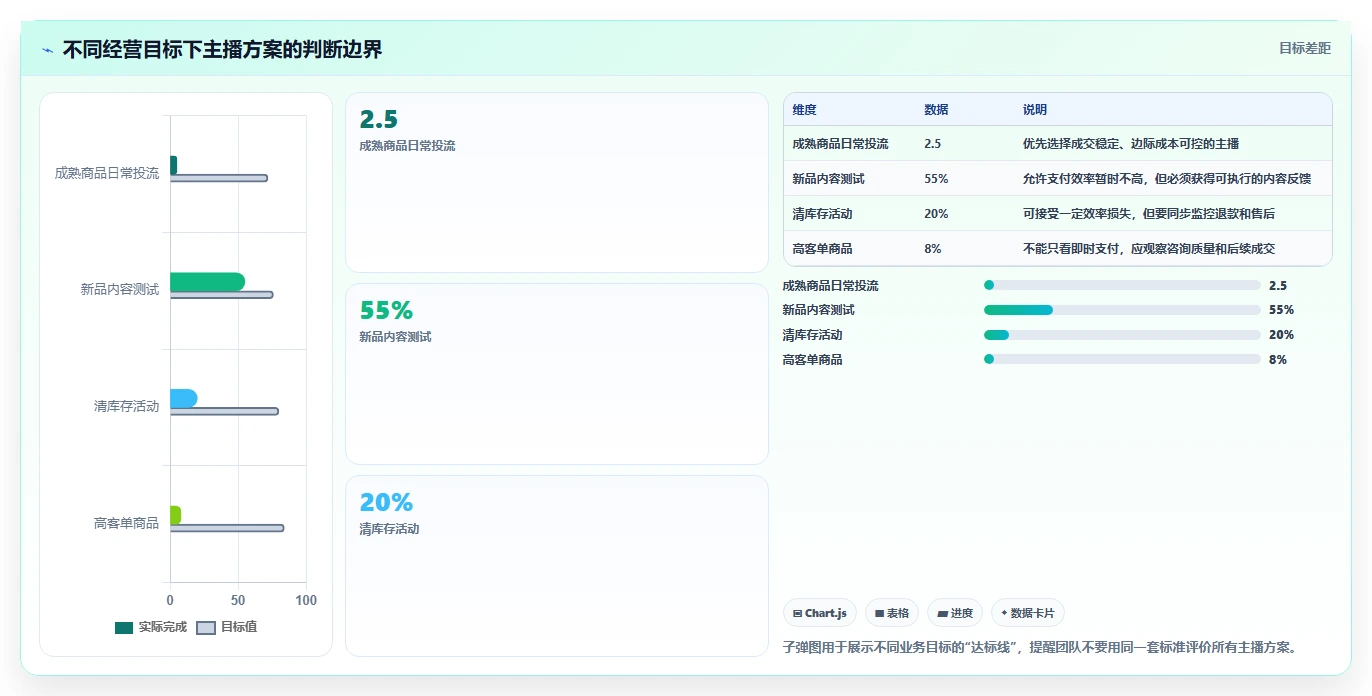Click the 高客单商品 chart axis label
This screenshot has width=1372, height=696.
126,523
